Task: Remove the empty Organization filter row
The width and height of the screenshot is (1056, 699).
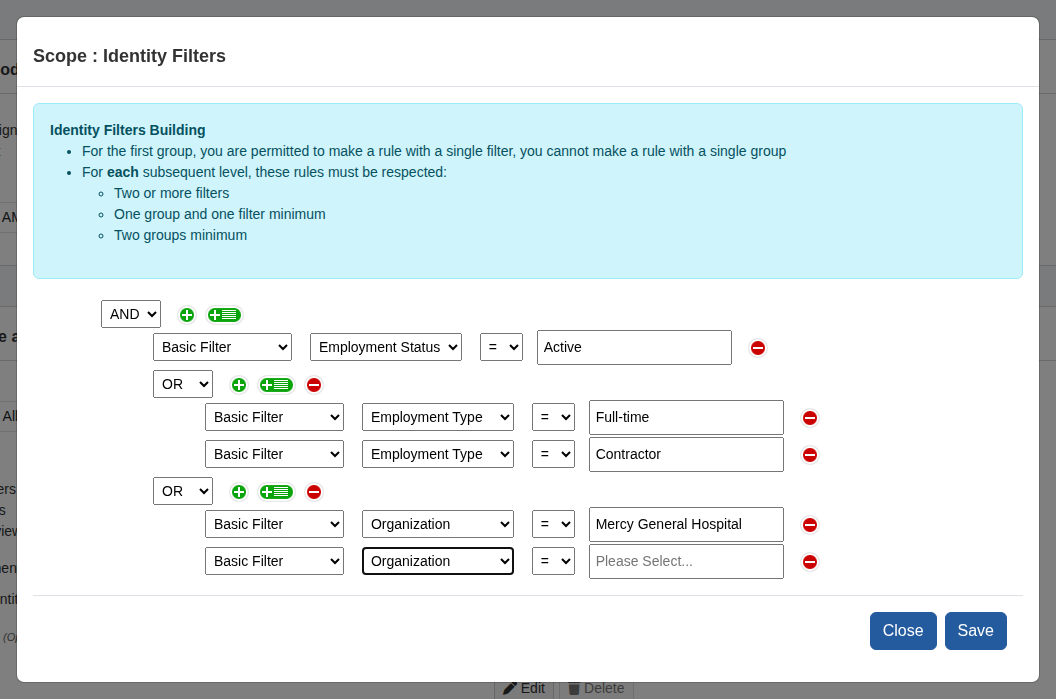Action: pos(810,562)
